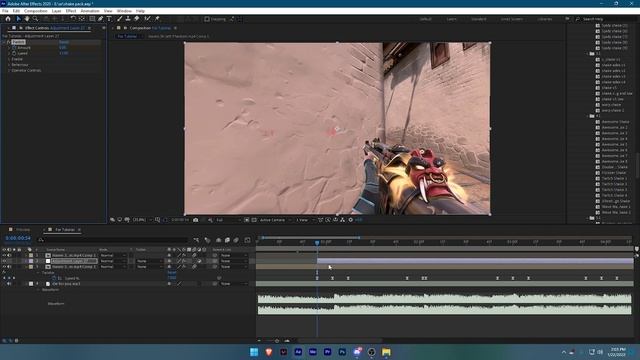This screenshot has height=360, width=640.
Task: Open After Effects from the taskbar
Action: [298, 352]
